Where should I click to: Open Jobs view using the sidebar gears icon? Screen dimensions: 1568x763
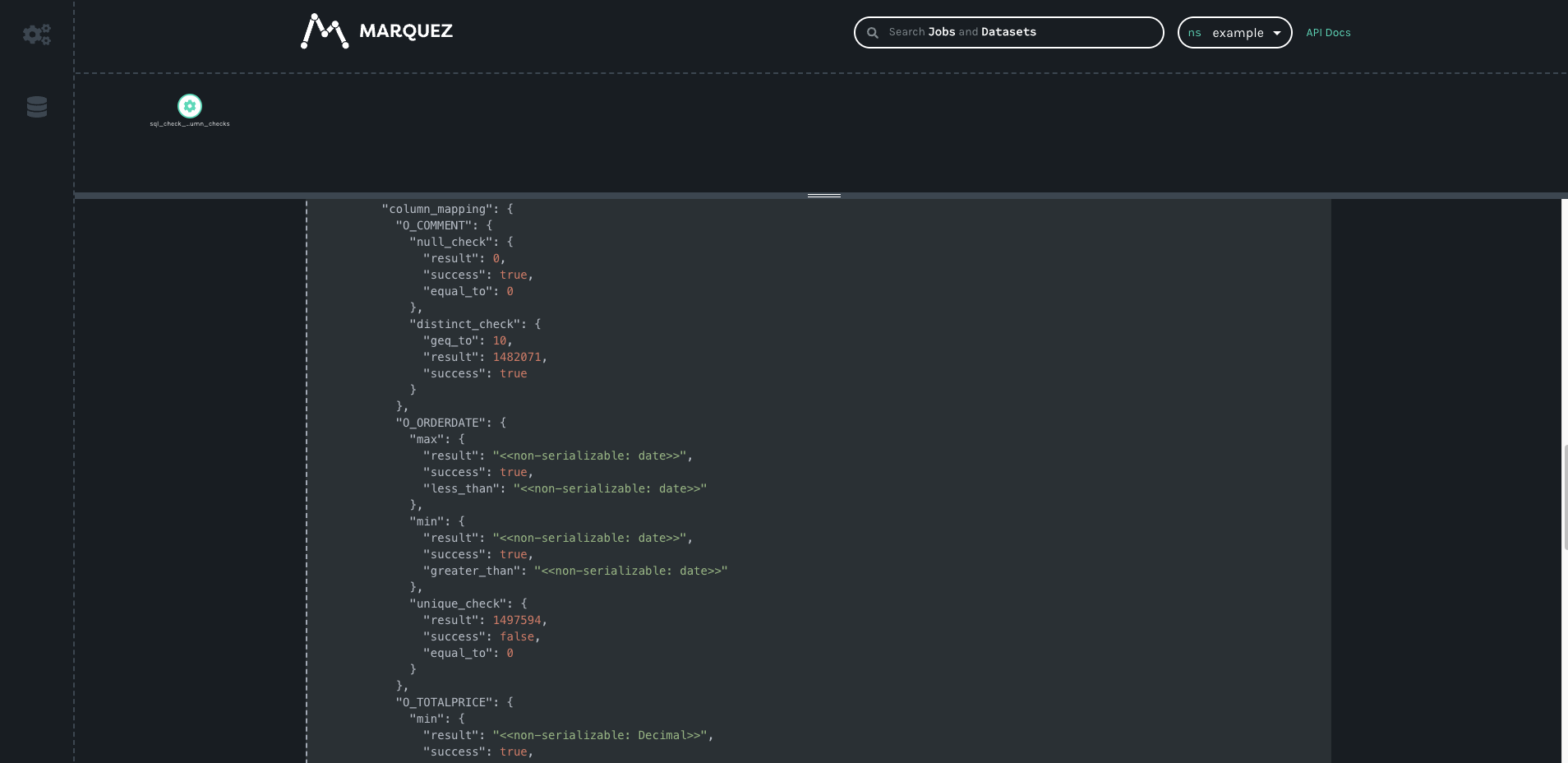(x=37, y=34)
